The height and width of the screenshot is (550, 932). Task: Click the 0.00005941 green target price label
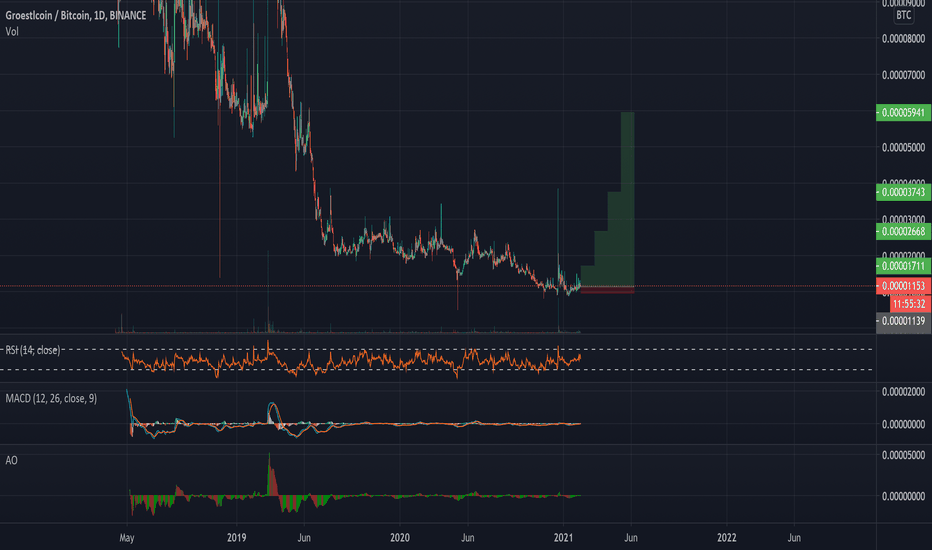coord(903,112)
